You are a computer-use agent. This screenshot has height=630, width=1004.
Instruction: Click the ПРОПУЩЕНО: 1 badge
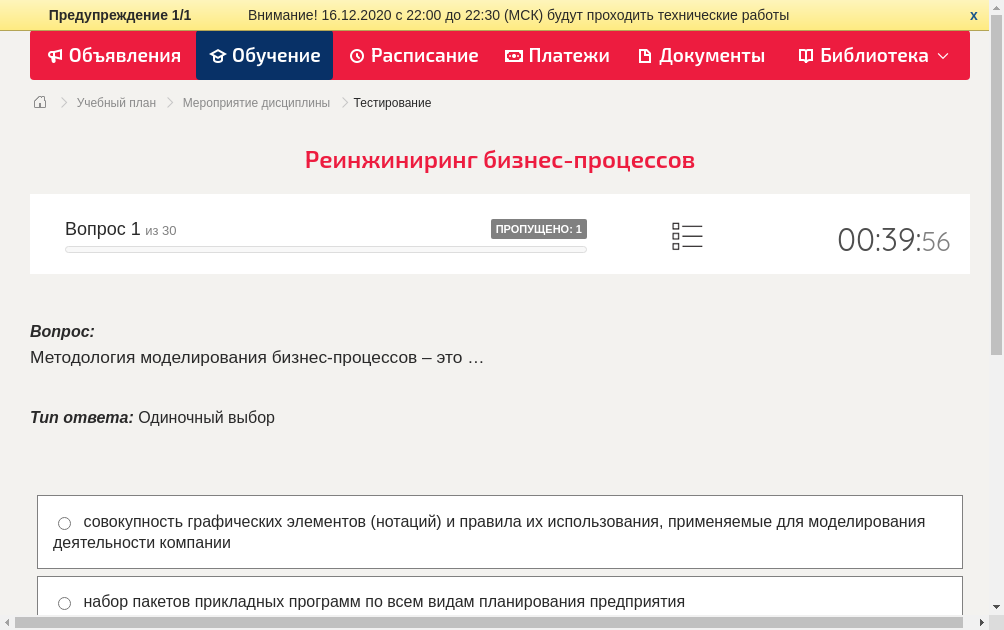[538, 228]
